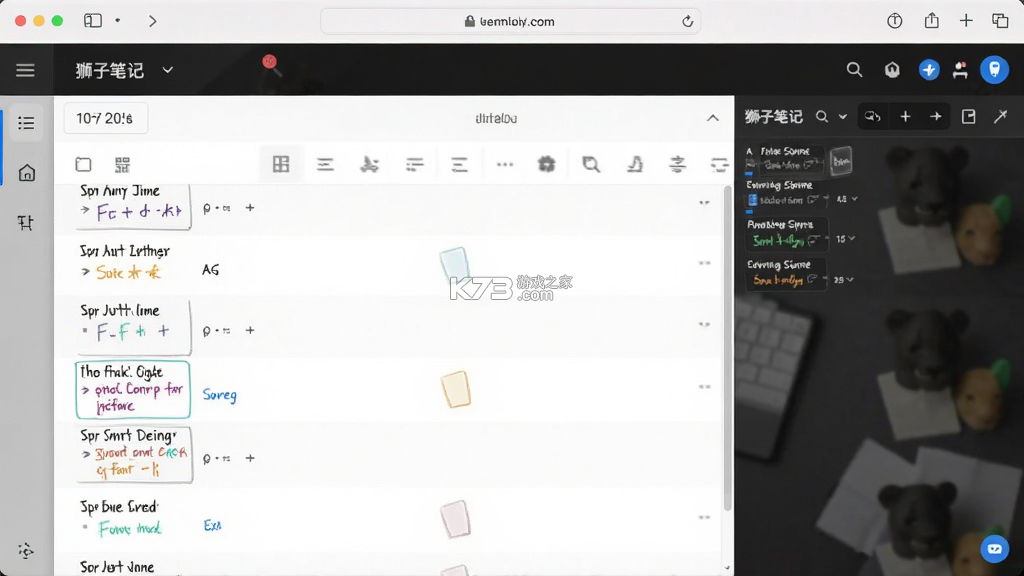The image size is (1024, 576).
Task: Click the empty square icon in toolbar
Action: (83, 165)
